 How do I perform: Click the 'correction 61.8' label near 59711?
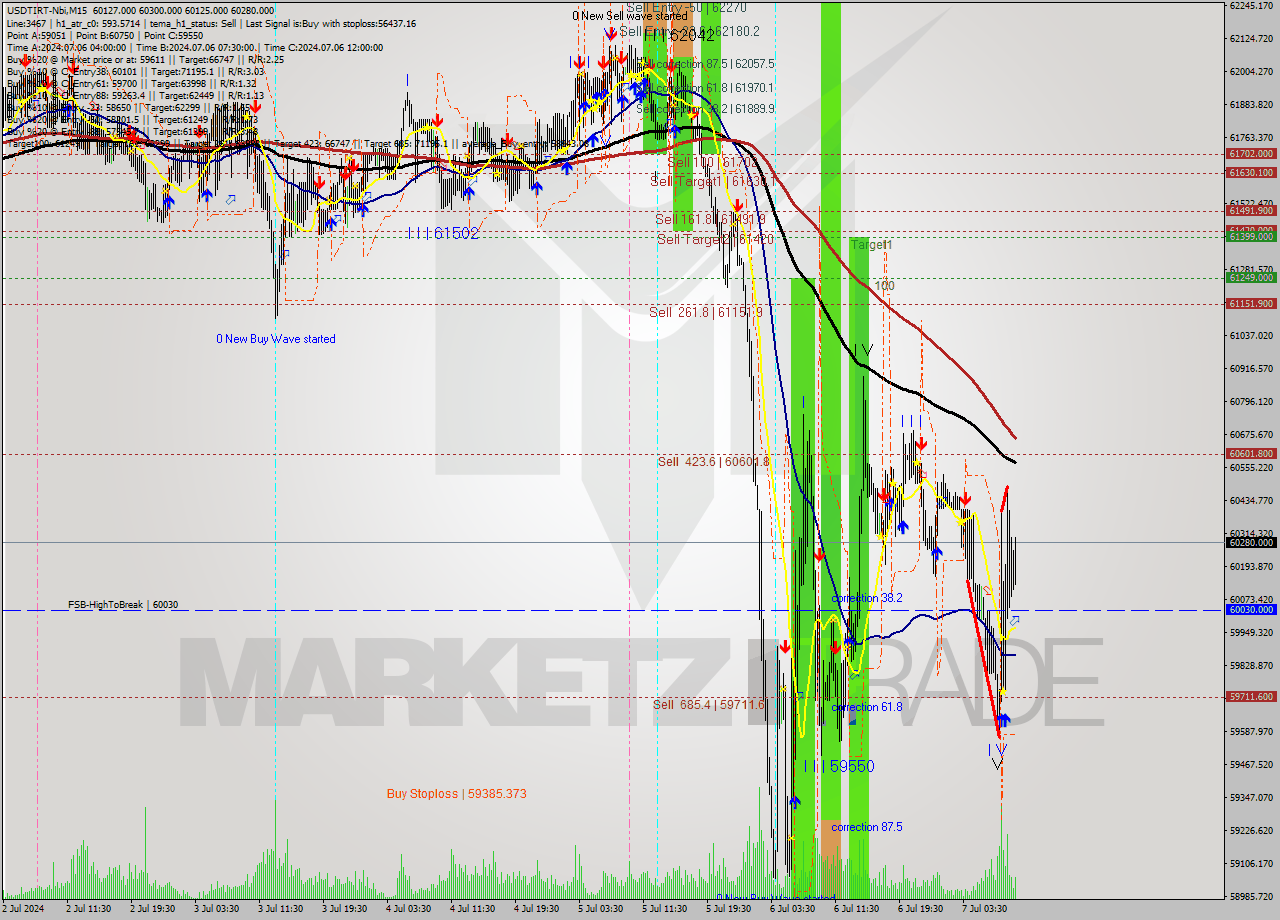point(867,706)
